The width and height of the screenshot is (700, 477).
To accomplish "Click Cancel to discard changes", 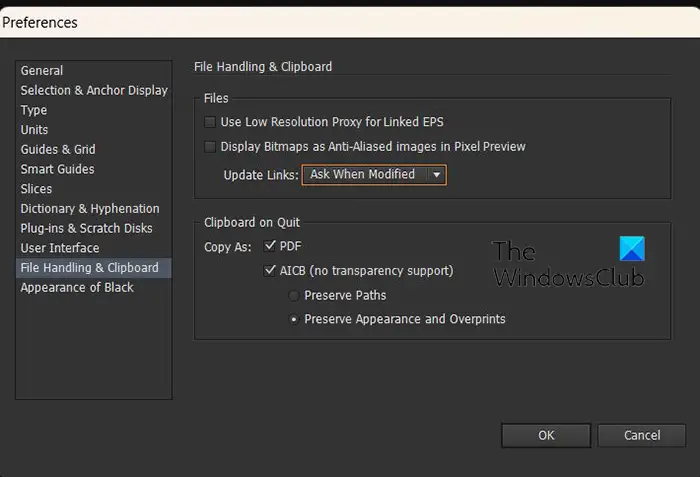I will pyautogui.click(x=642, y=435).
